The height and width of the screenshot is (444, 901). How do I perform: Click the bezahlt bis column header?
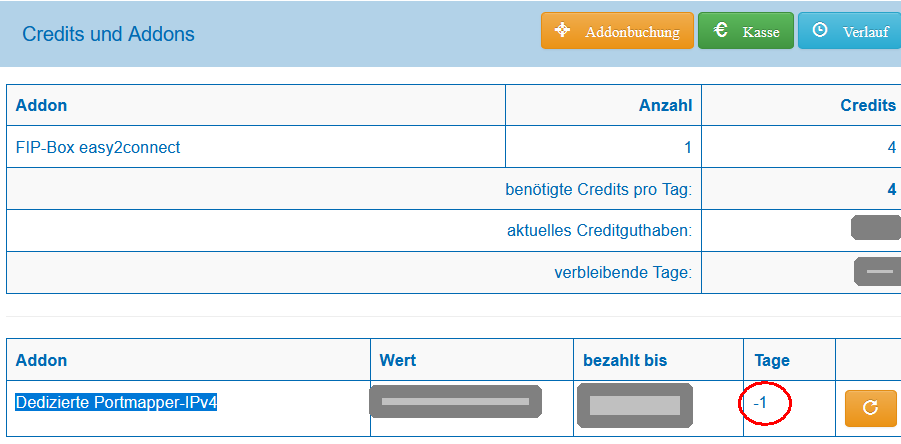click(625, 359)
